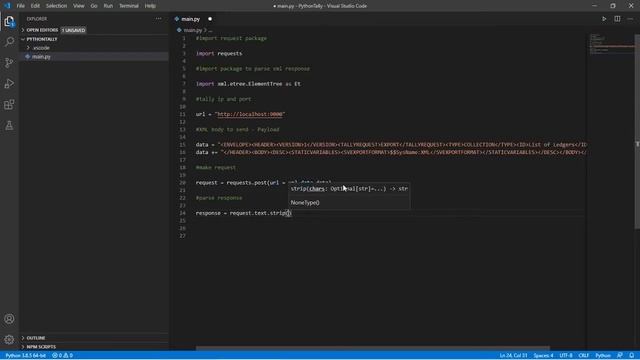Viewport: 640px width, 360px height.
Task: Change Spaces: 4 indentation setting
Action: [x=543, y=356]
